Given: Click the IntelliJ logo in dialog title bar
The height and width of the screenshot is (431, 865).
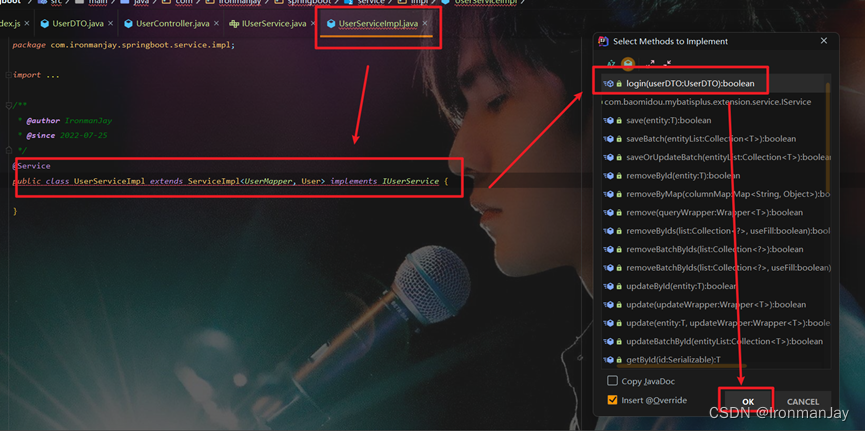Looking at the screenshot, I should pos(603,41).
